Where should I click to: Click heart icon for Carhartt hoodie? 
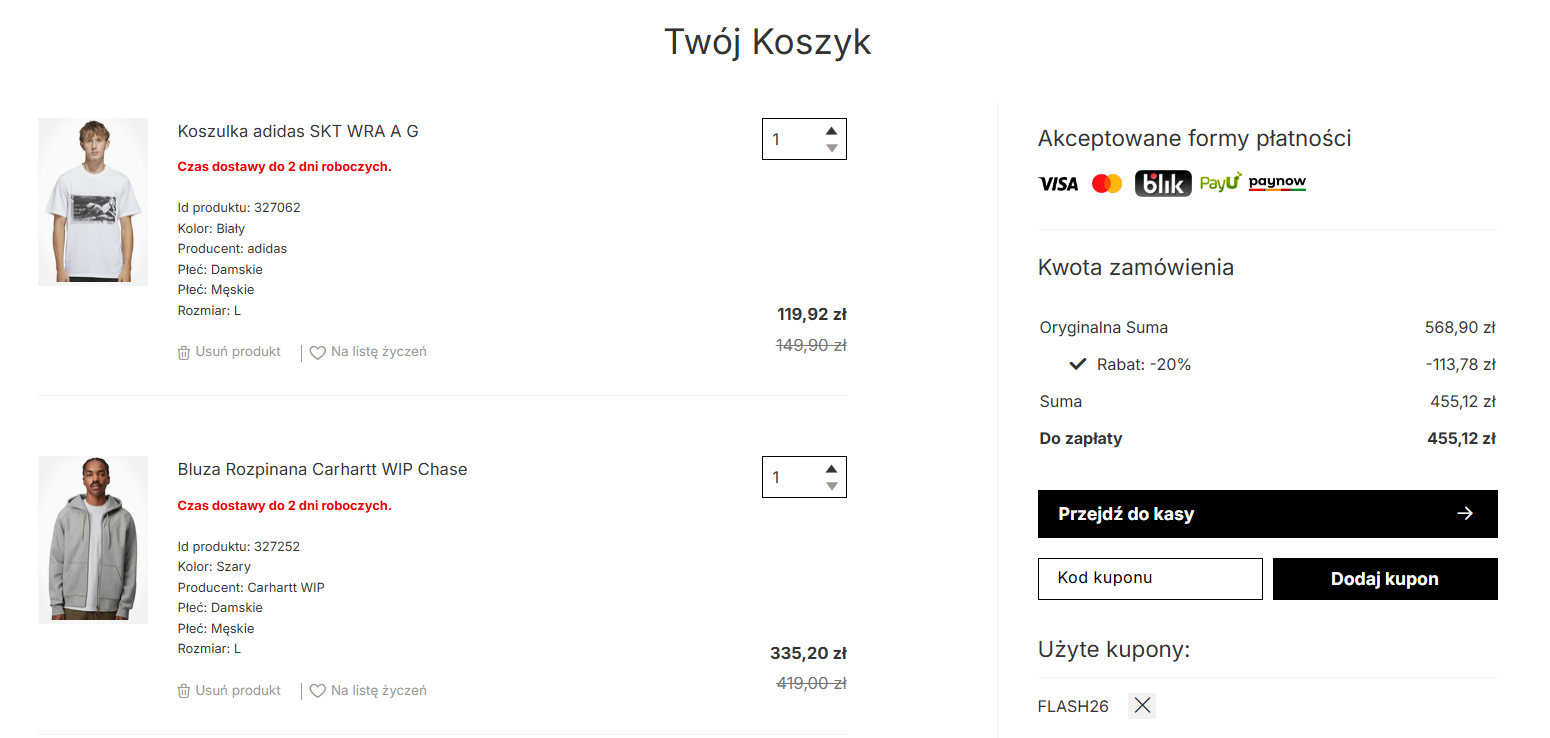[x=318, y=691]
